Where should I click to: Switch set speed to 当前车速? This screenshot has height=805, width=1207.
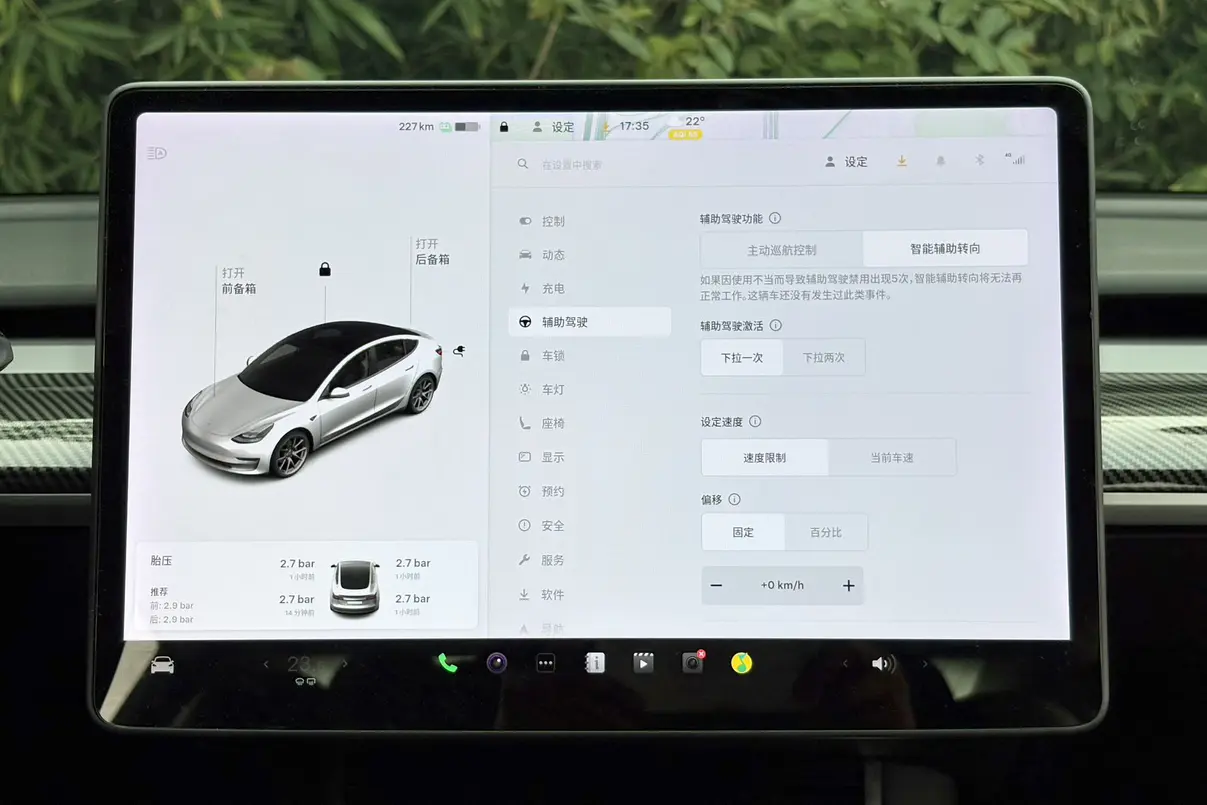tap(891, 457)
